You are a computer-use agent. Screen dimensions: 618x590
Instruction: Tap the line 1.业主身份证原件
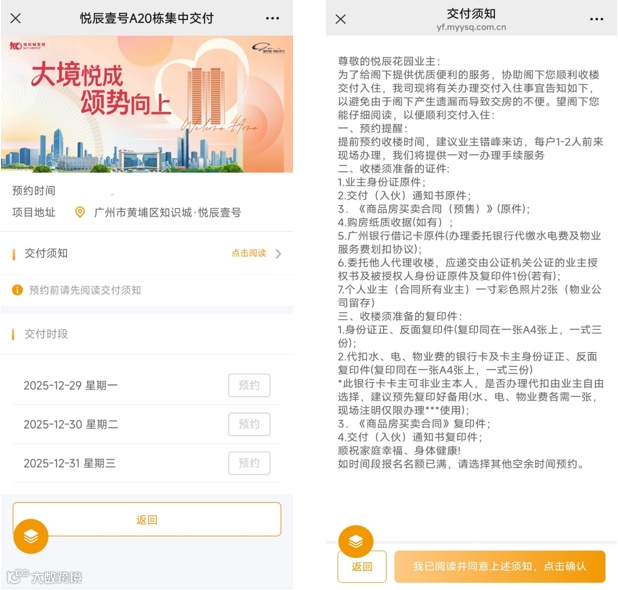[x=382, y=182]
